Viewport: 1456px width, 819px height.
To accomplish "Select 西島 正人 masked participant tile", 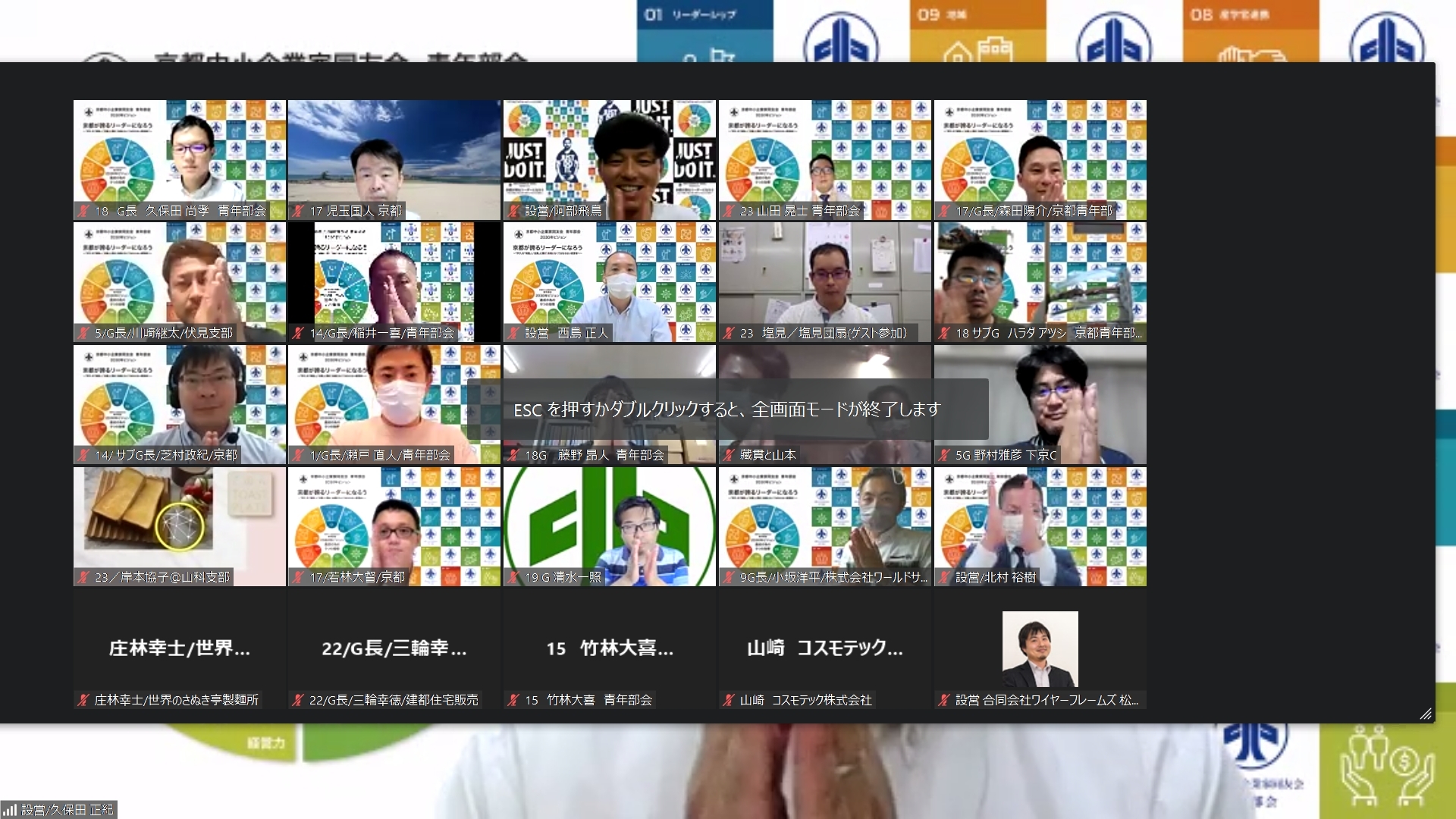I will [x=610, y=282].
